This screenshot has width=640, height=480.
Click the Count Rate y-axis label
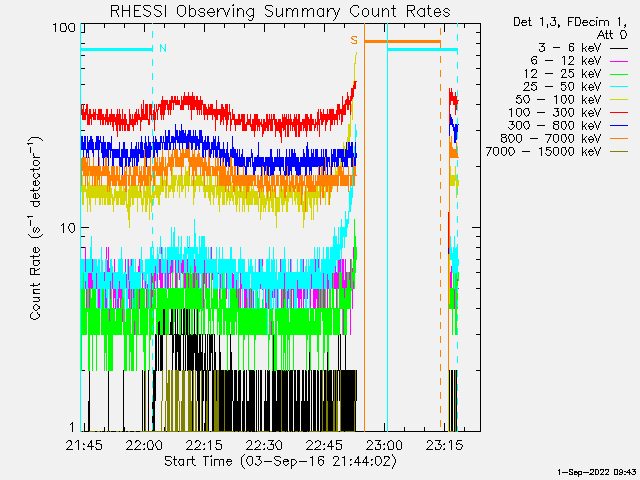(36, 228)
